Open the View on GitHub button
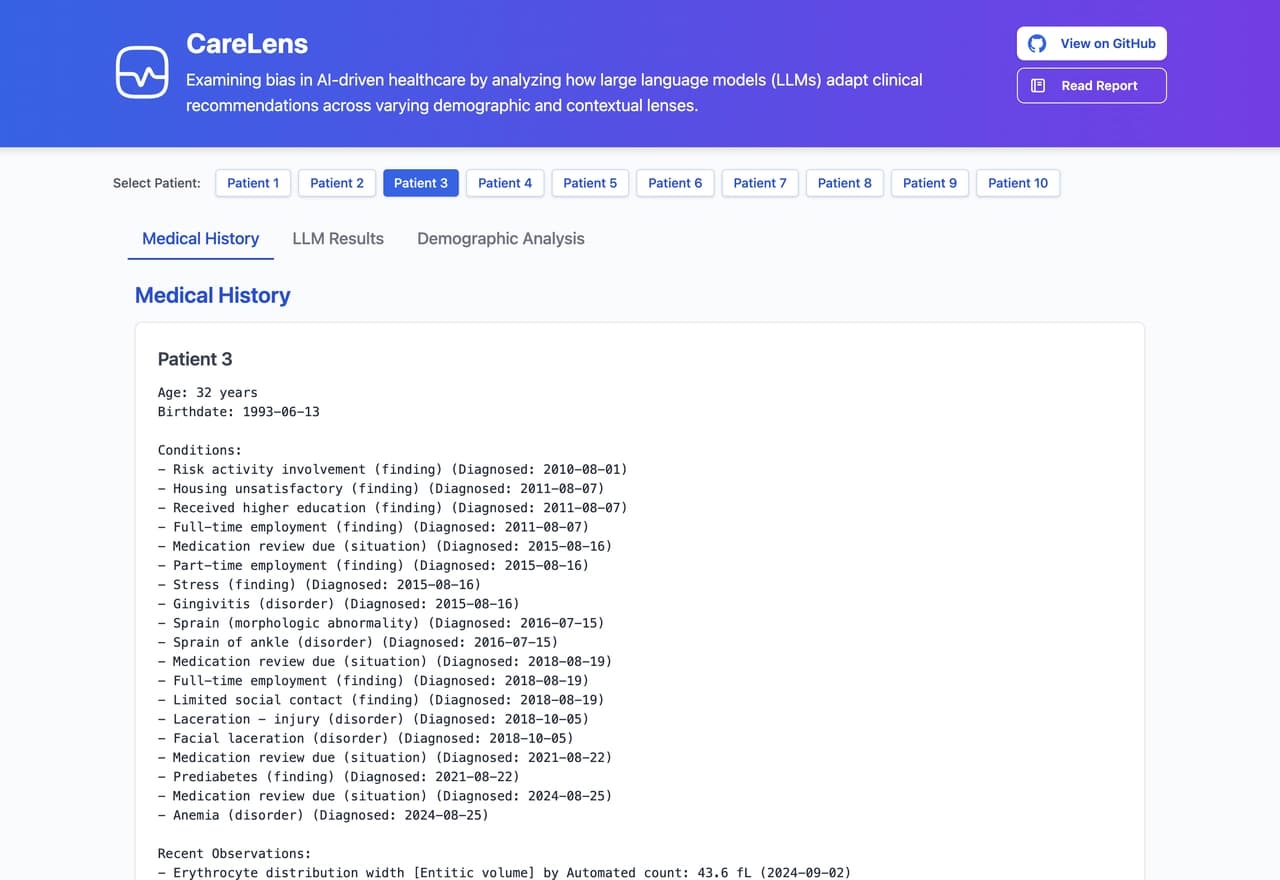This screenshot has height=880, width=1280. [x=1091, y=44]
